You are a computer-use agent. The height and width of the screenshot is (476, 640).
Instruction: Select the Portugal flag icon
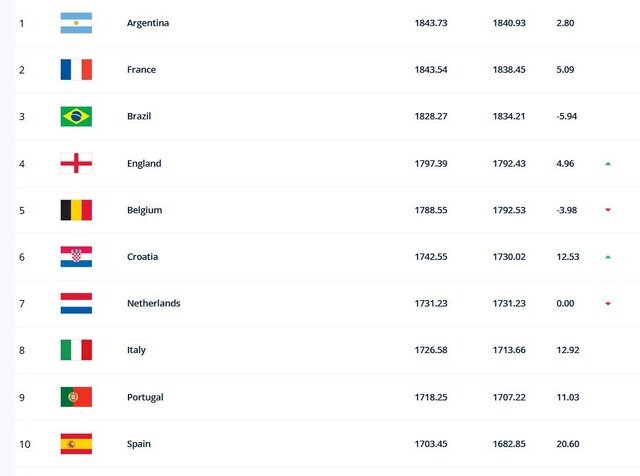tap(76, 397)
